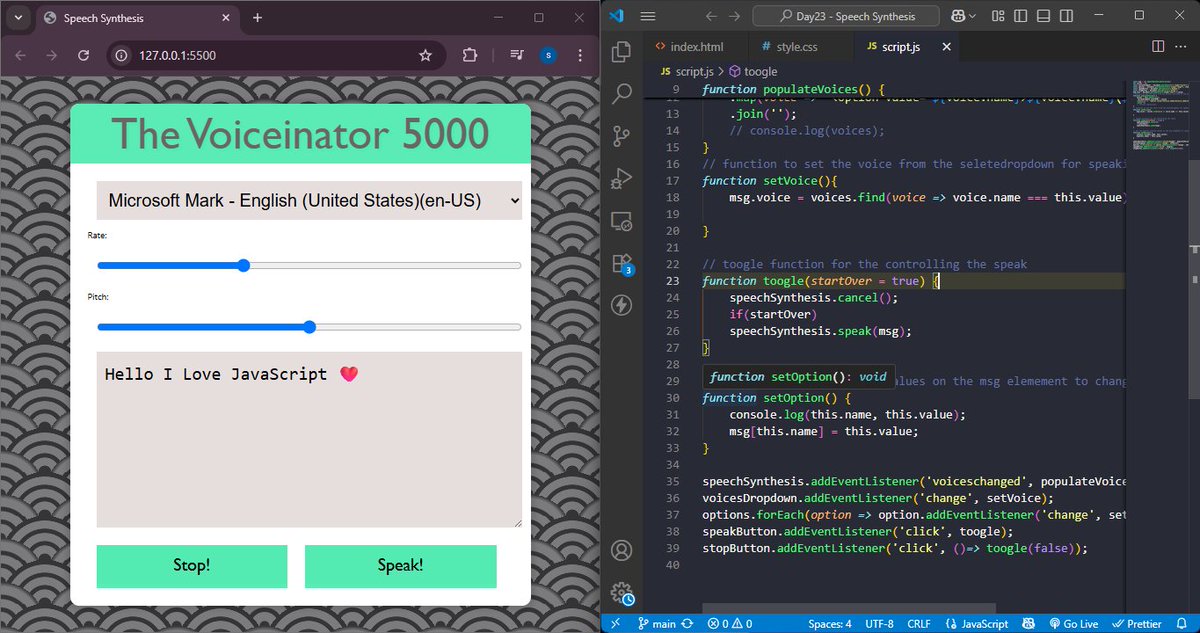
Task: Open the Search view in VS Code
Action: [622, 93]
